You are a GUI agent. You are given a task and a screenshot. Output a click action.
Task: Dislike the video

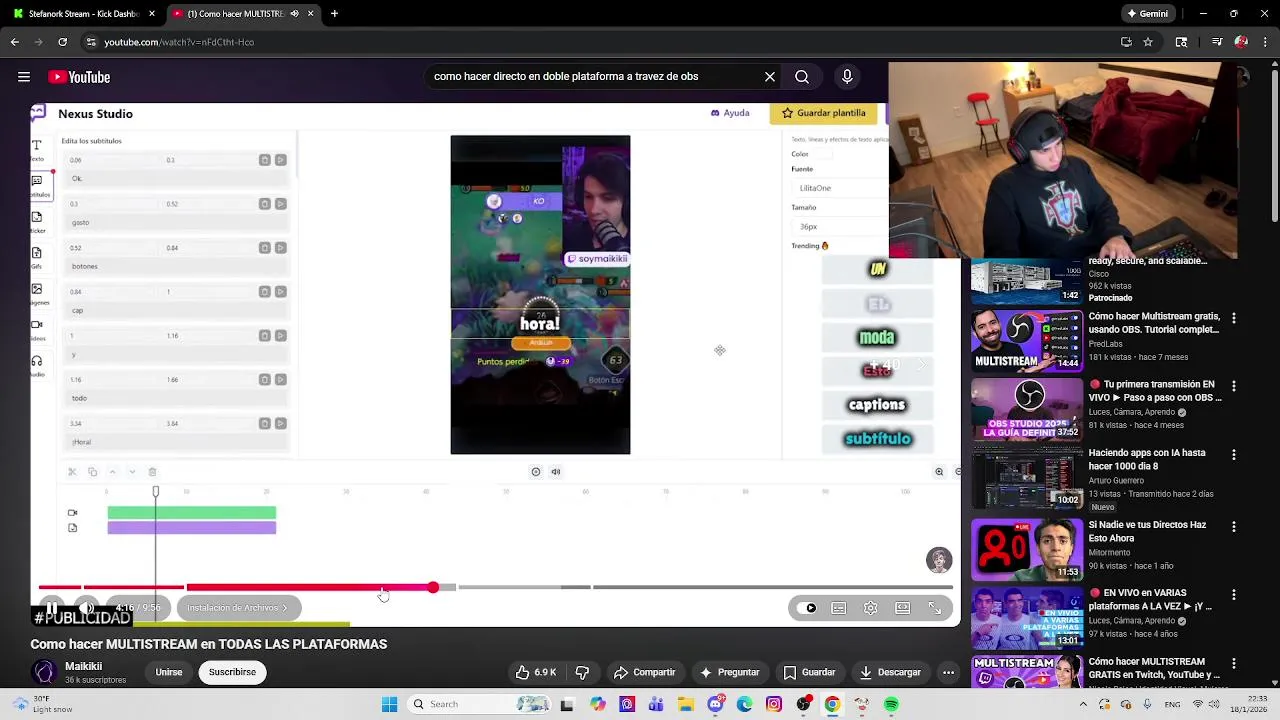tap(582, 672)
